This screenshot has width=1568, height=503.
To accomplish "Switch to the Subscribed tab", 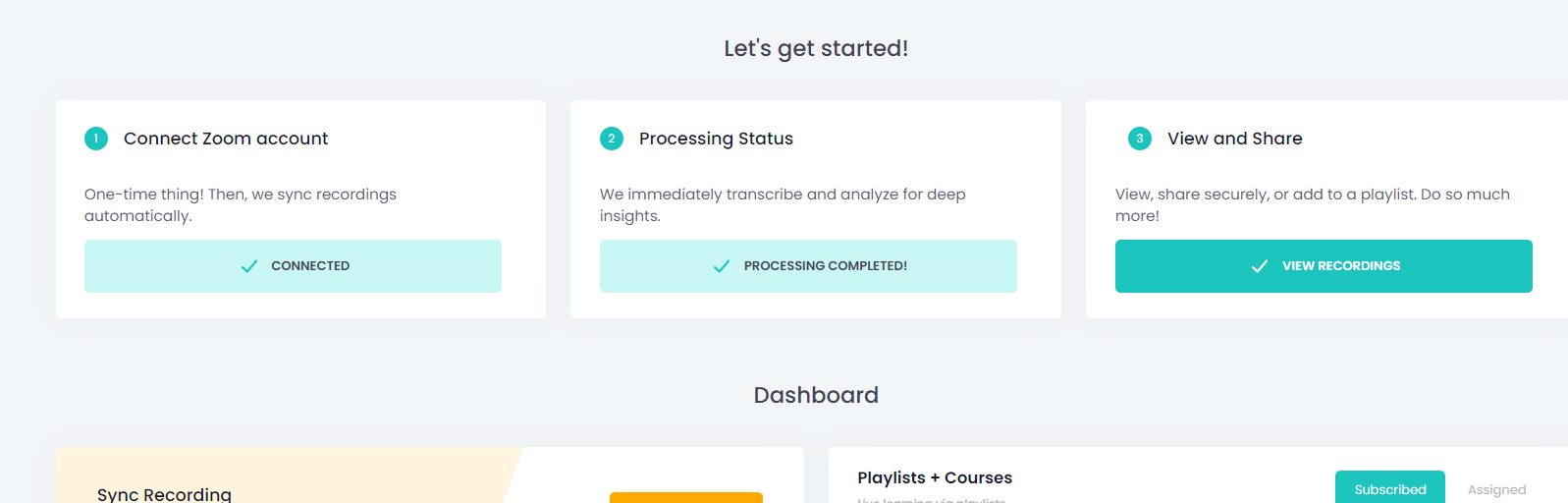I will 1389,488.
